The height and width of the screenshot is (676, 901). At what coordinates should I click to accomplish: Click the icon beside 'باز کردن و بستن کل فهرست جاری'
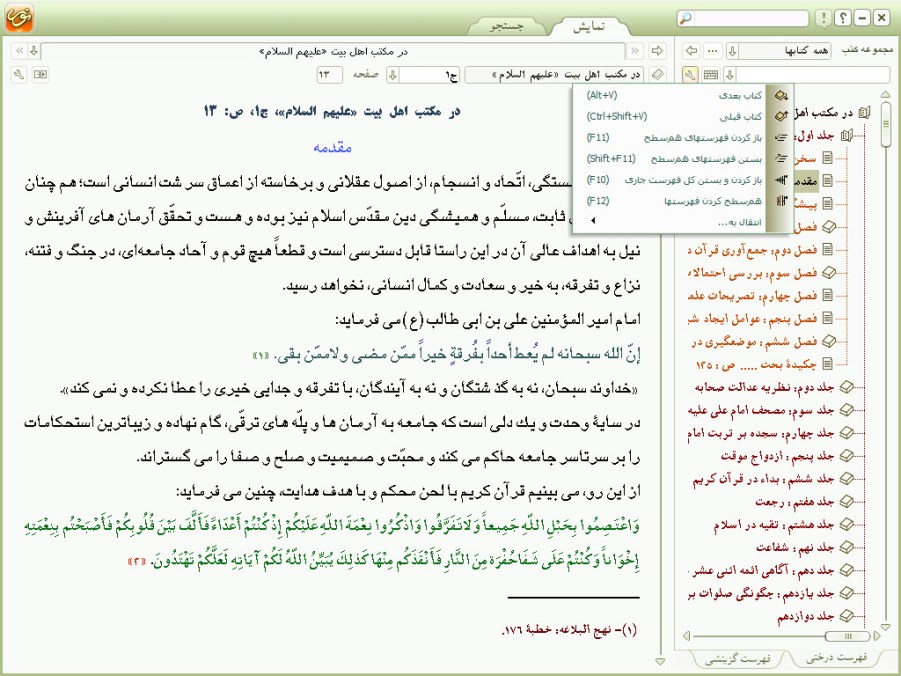(781, 180)
